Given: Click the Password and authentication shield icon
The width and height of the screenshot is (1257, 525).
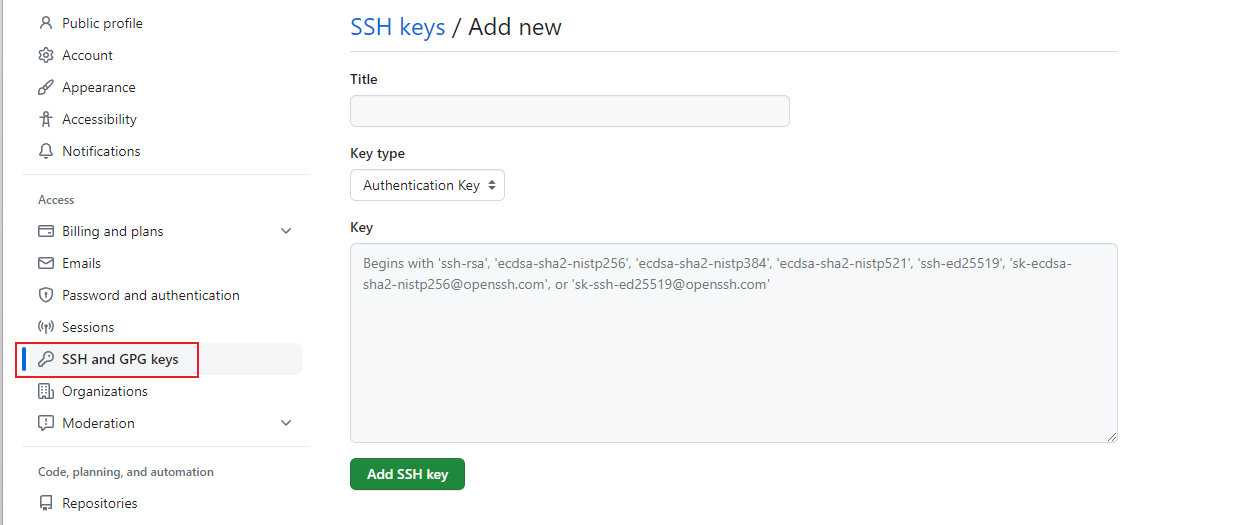Looking at the screenshot, I should point(45,295).
